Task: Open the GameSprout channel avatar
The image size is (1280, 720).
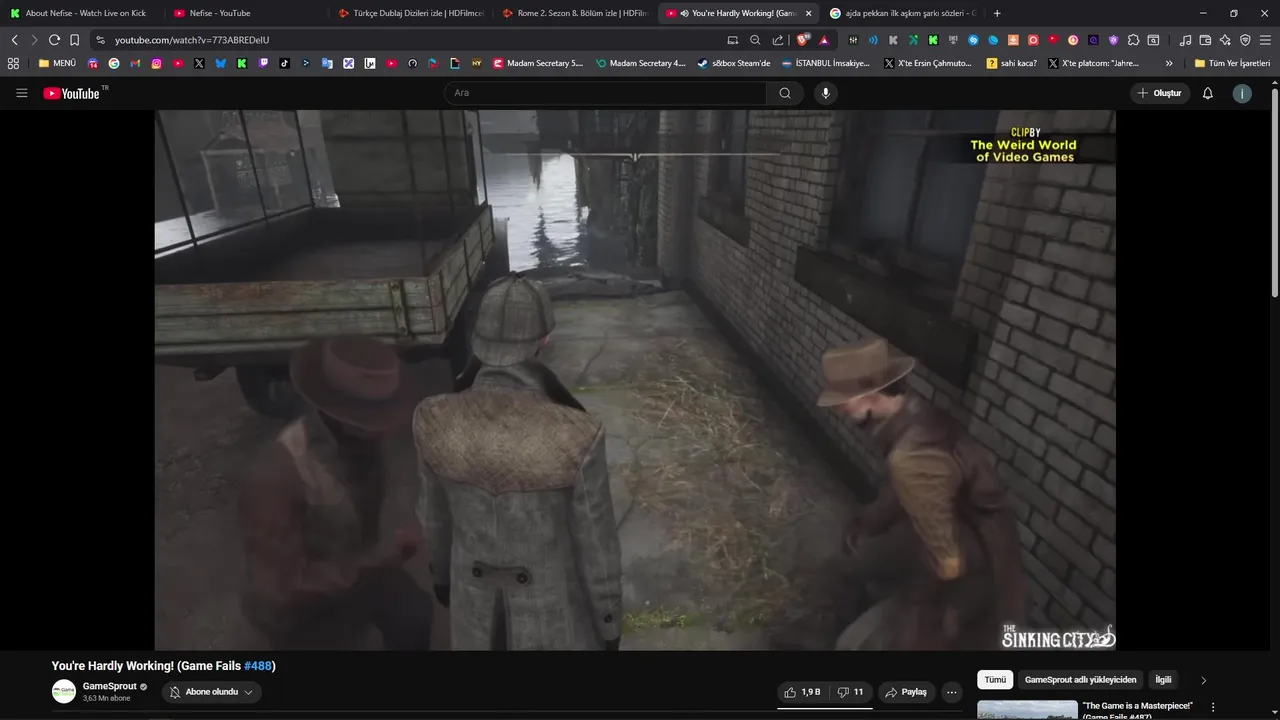Action: (64, 692)
